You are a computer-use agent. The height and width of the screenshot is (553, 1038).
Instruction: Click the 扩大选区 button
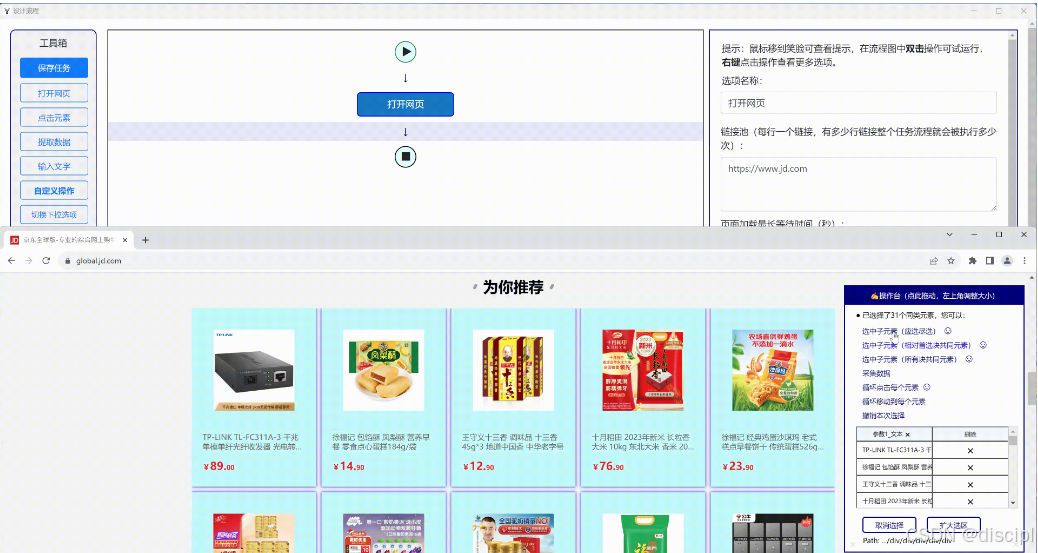[953, 525]
